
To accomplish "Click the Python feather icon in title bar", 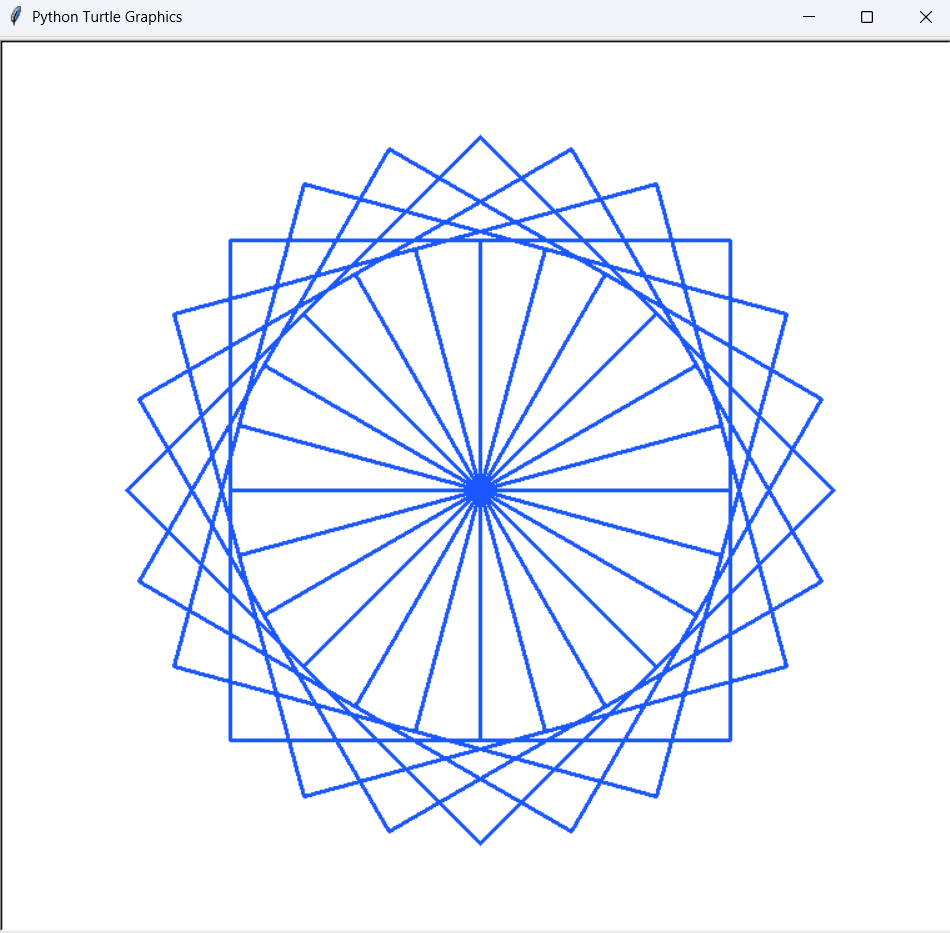I will click(14, 16).
